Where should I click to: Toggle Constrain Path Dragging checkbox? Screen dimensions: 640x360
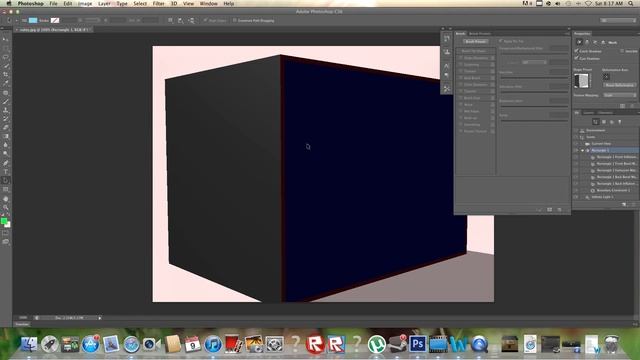pyautogui.click(x=235, y=20)
